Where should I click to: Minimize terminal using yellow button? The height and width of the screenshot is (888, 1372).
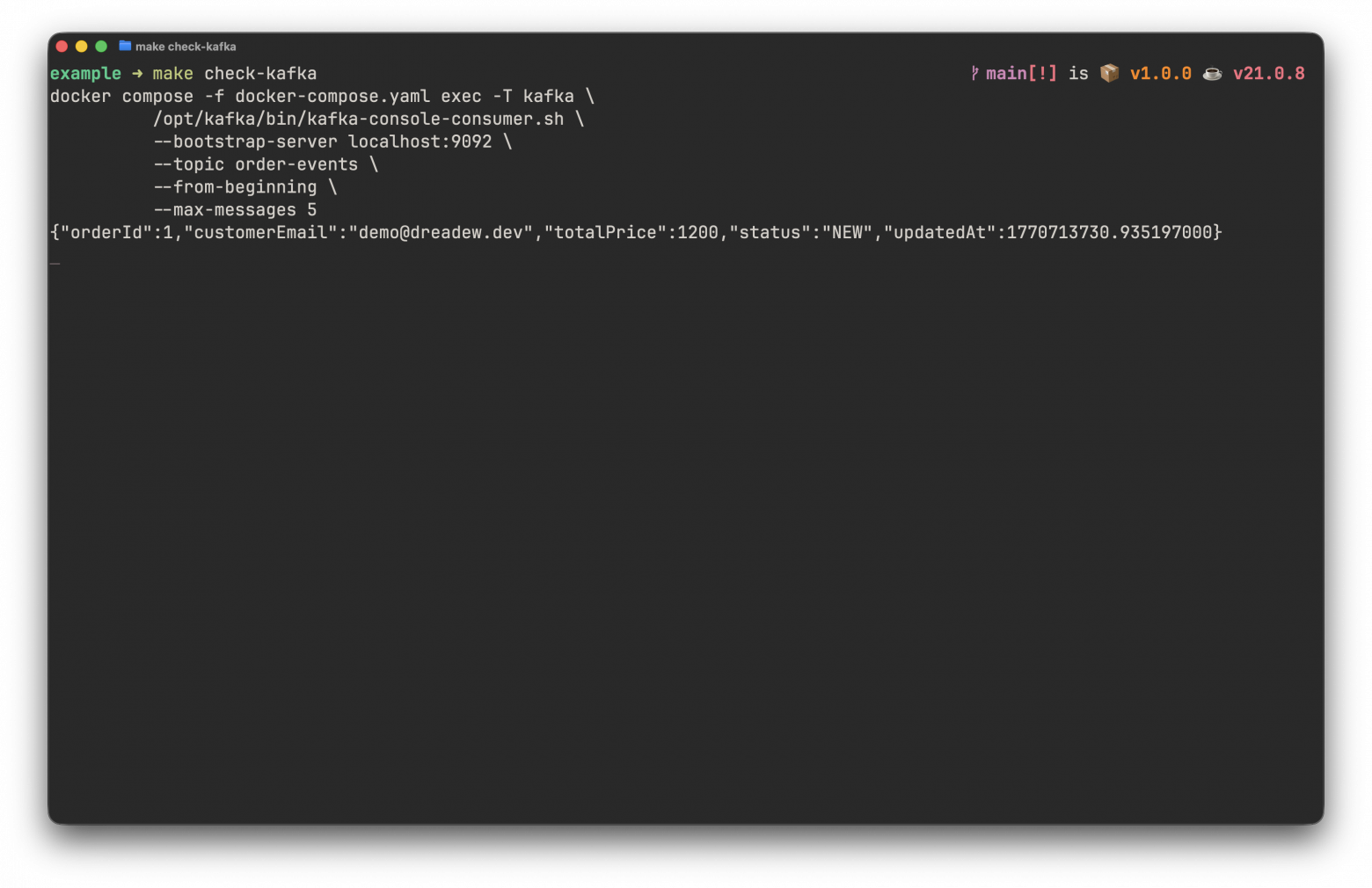pos(81,46)
